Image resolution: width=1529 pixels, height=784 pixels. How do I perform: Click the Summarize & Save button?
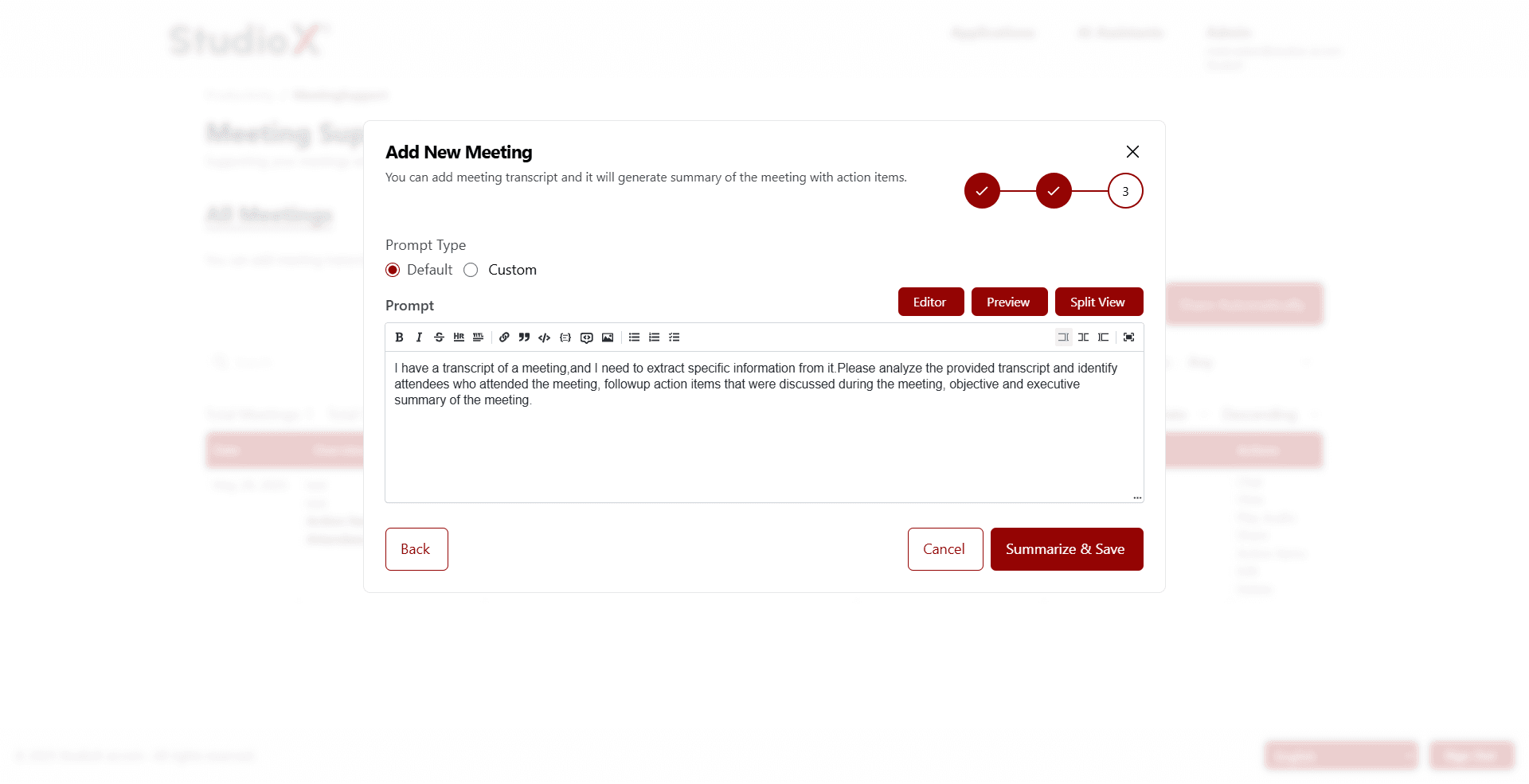tap(1066, 549)
